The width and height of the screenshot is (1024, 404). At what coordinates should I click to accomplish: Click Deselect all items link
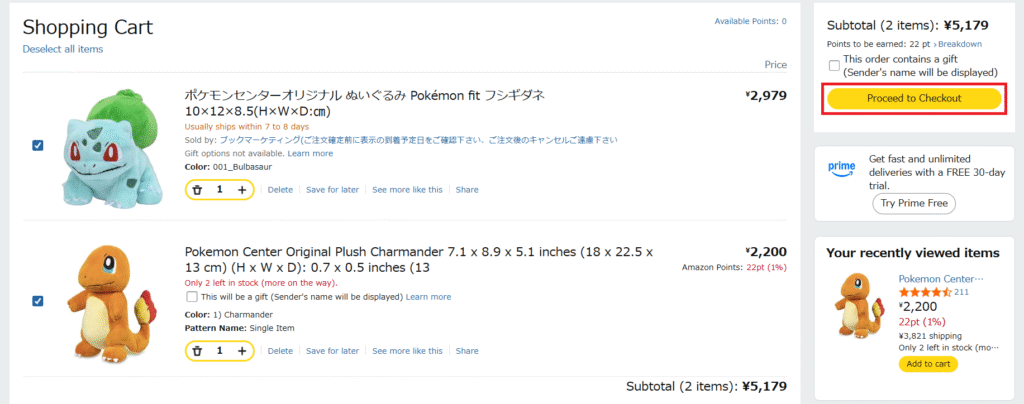[63, 49]
